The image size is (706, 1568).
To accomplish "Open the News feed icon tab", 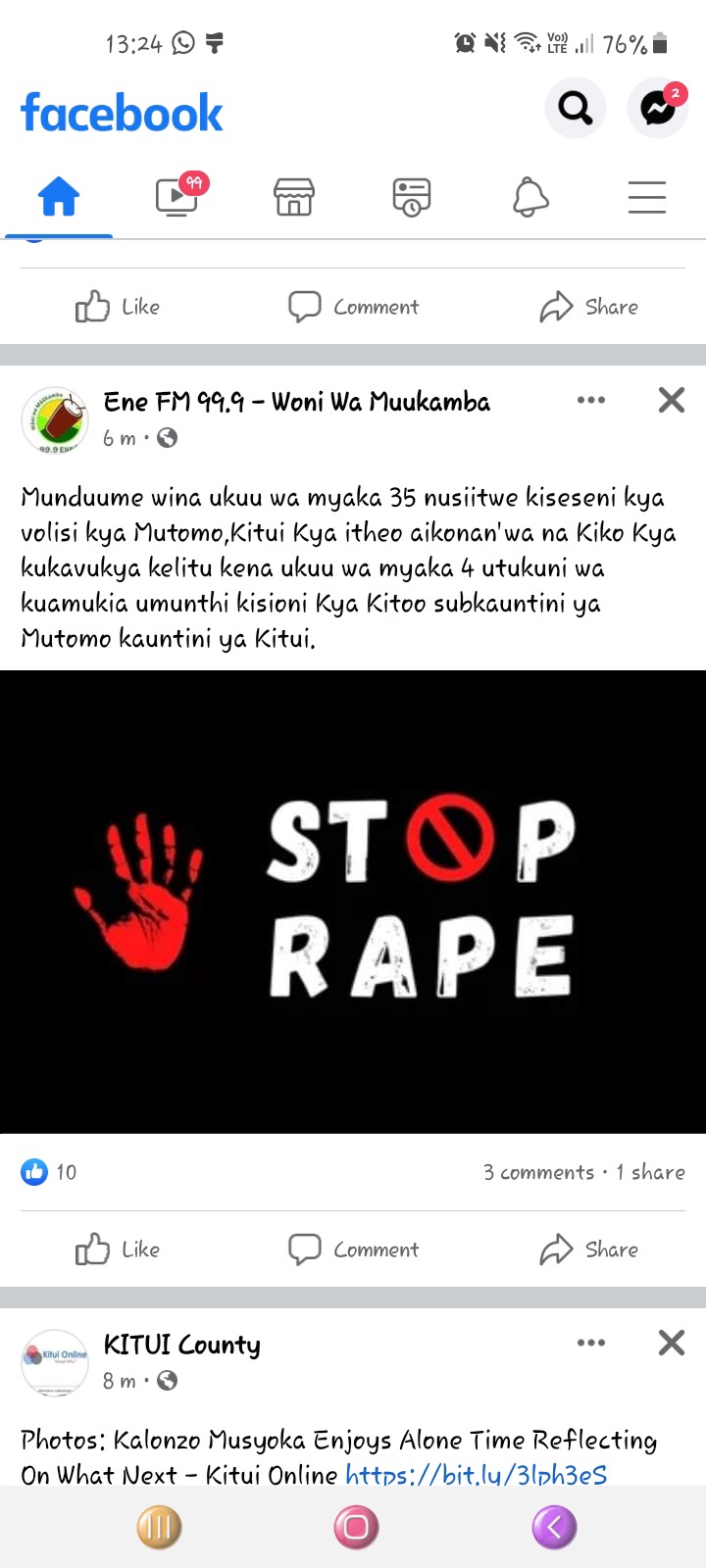I will 412,196.
